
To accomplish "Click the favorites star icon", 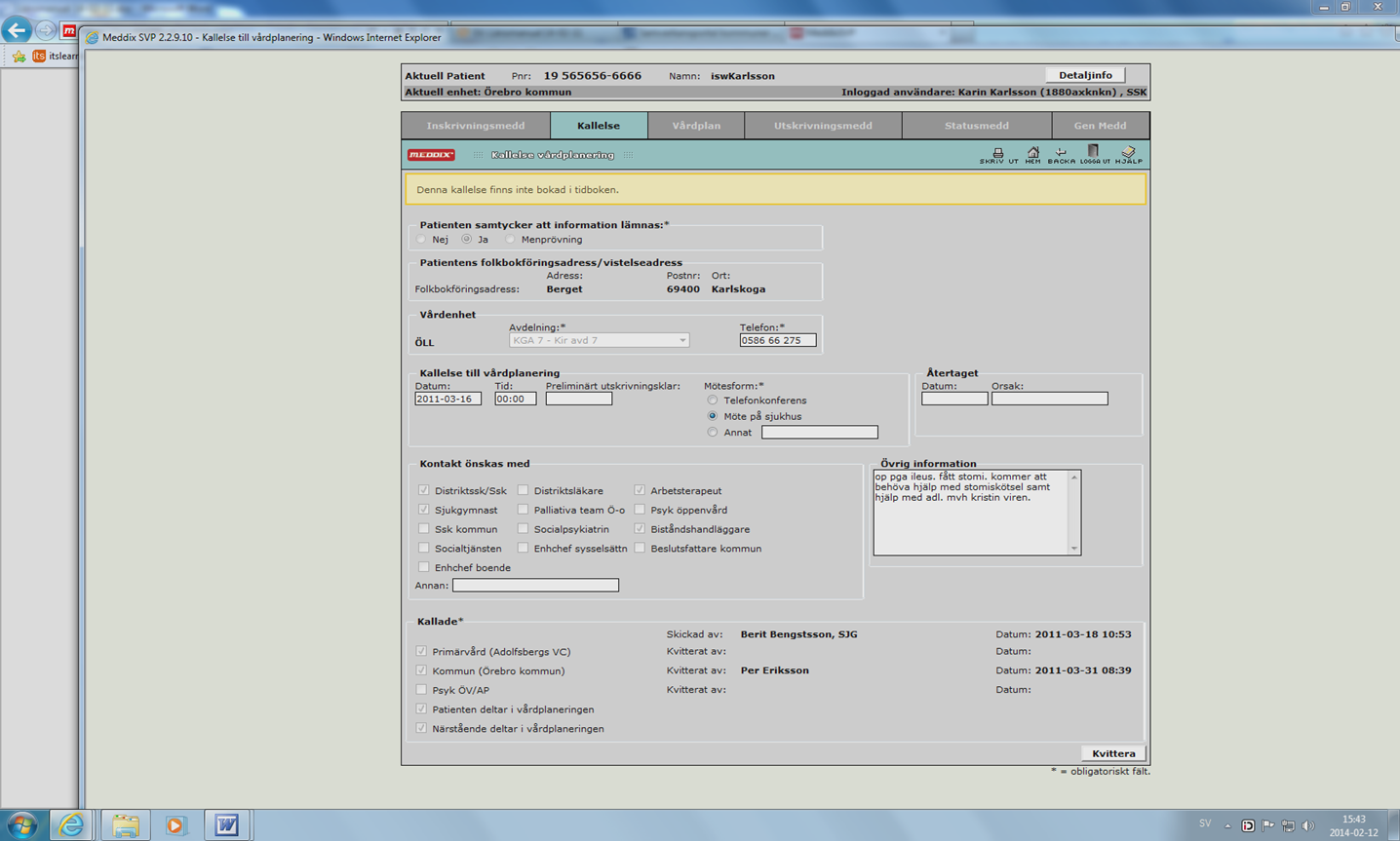I will pyautogui.click(x=19, y=57).
